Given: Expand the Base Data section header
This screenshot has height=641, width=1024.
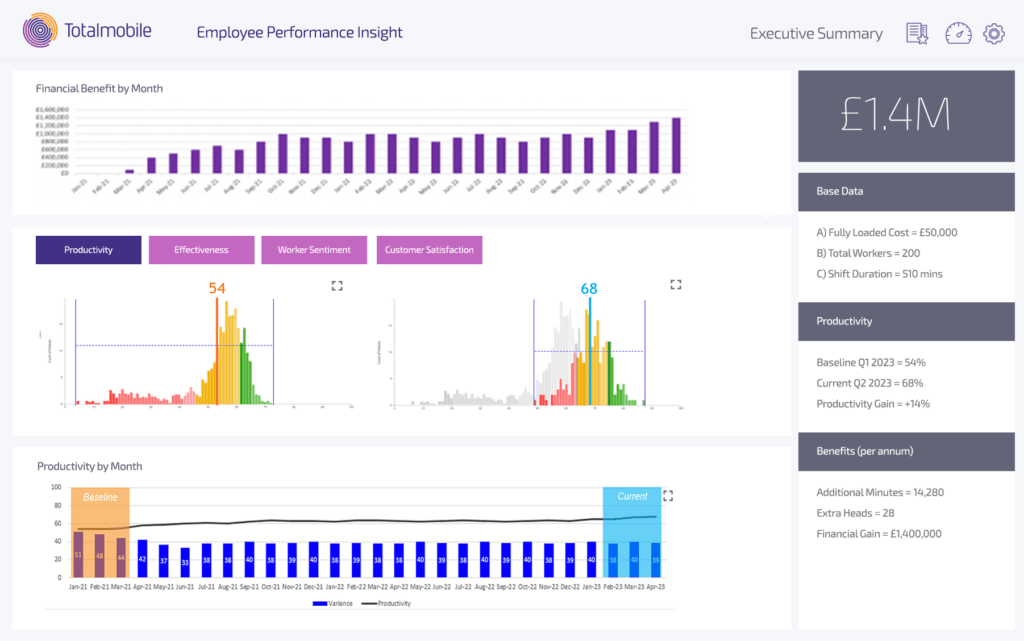Looking at the screenshot, I should (906, 191).
